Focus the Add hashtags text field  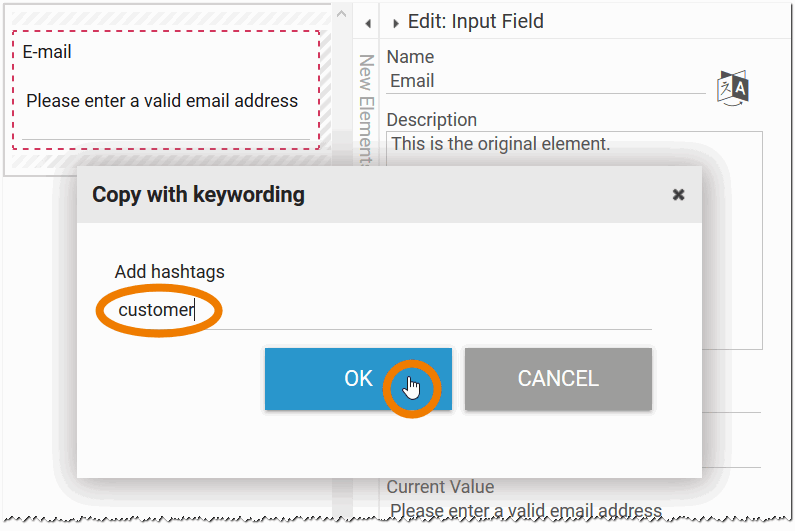point(382,310)
